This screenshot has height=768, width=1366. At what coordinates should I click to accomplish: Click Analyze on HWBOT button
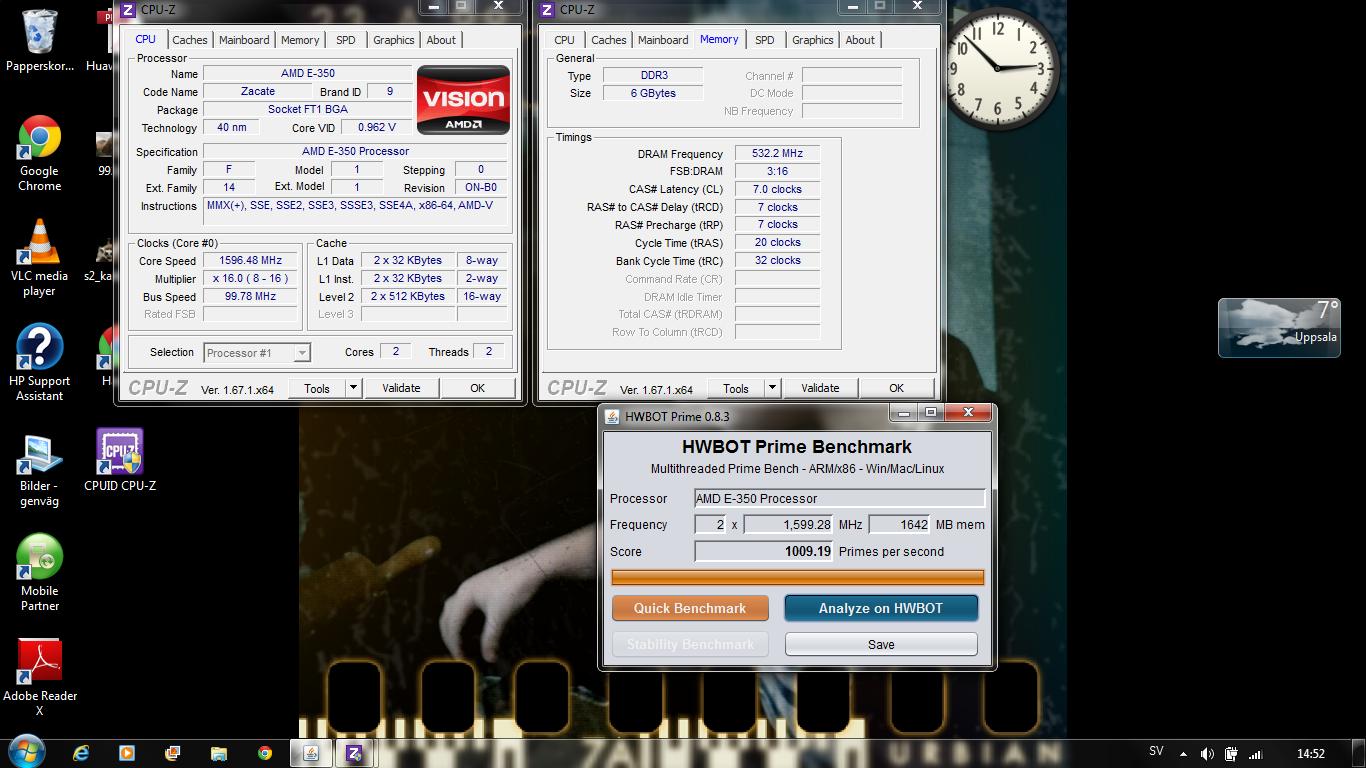tap(881, 608)
